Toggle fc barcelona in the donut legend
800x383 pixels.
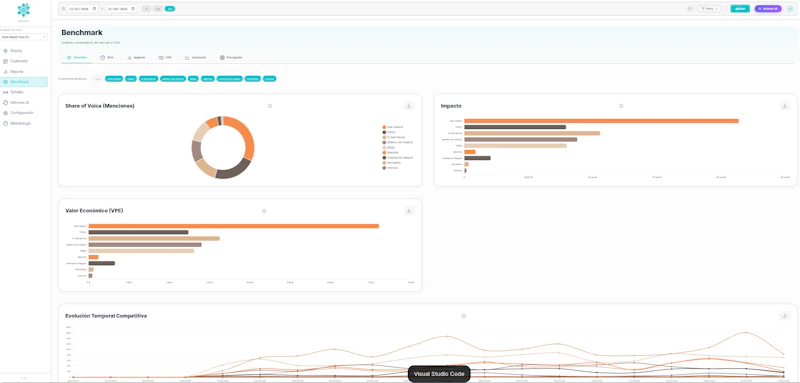[393, 137]
